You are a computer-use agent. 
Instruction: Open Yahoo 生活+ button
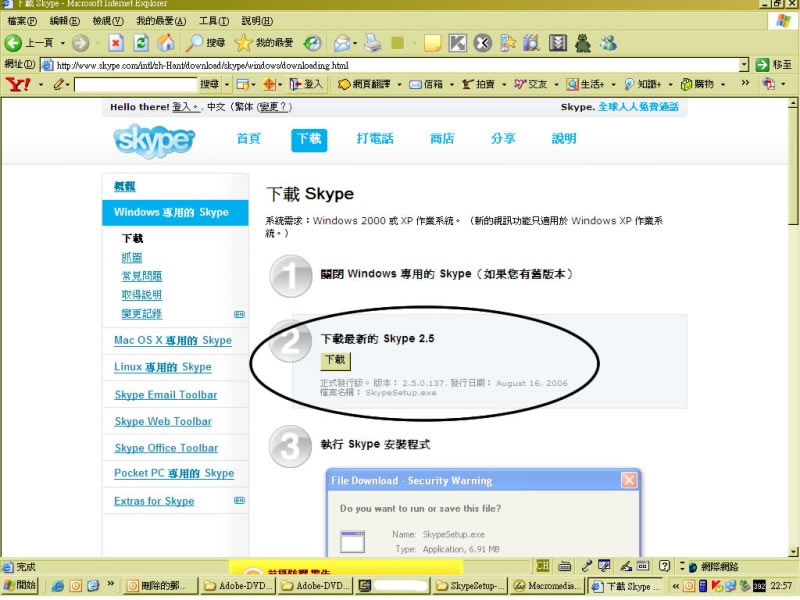point(586,84)
